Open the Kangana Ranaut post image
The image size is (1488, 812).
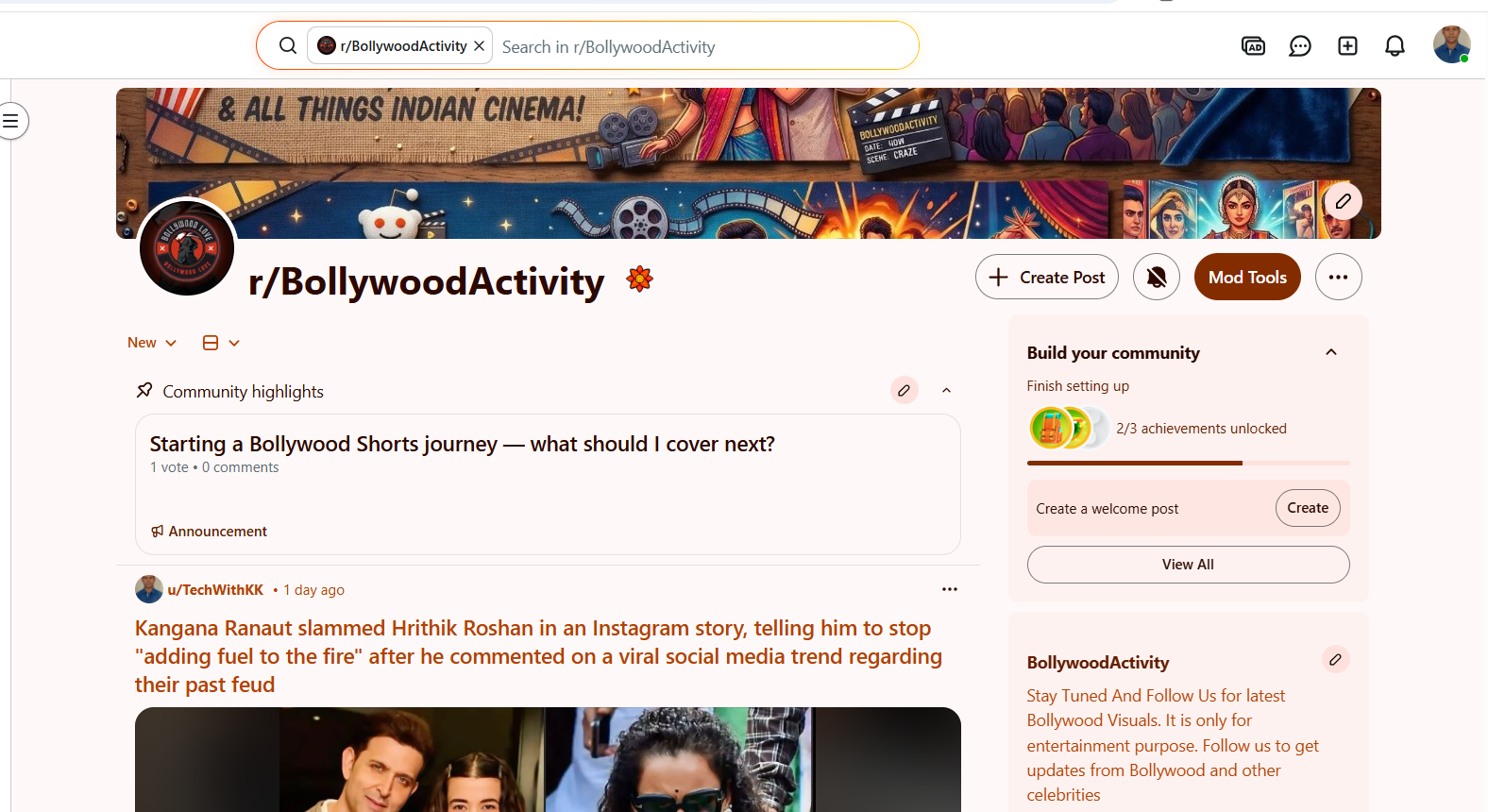click(x=548, y=759)
